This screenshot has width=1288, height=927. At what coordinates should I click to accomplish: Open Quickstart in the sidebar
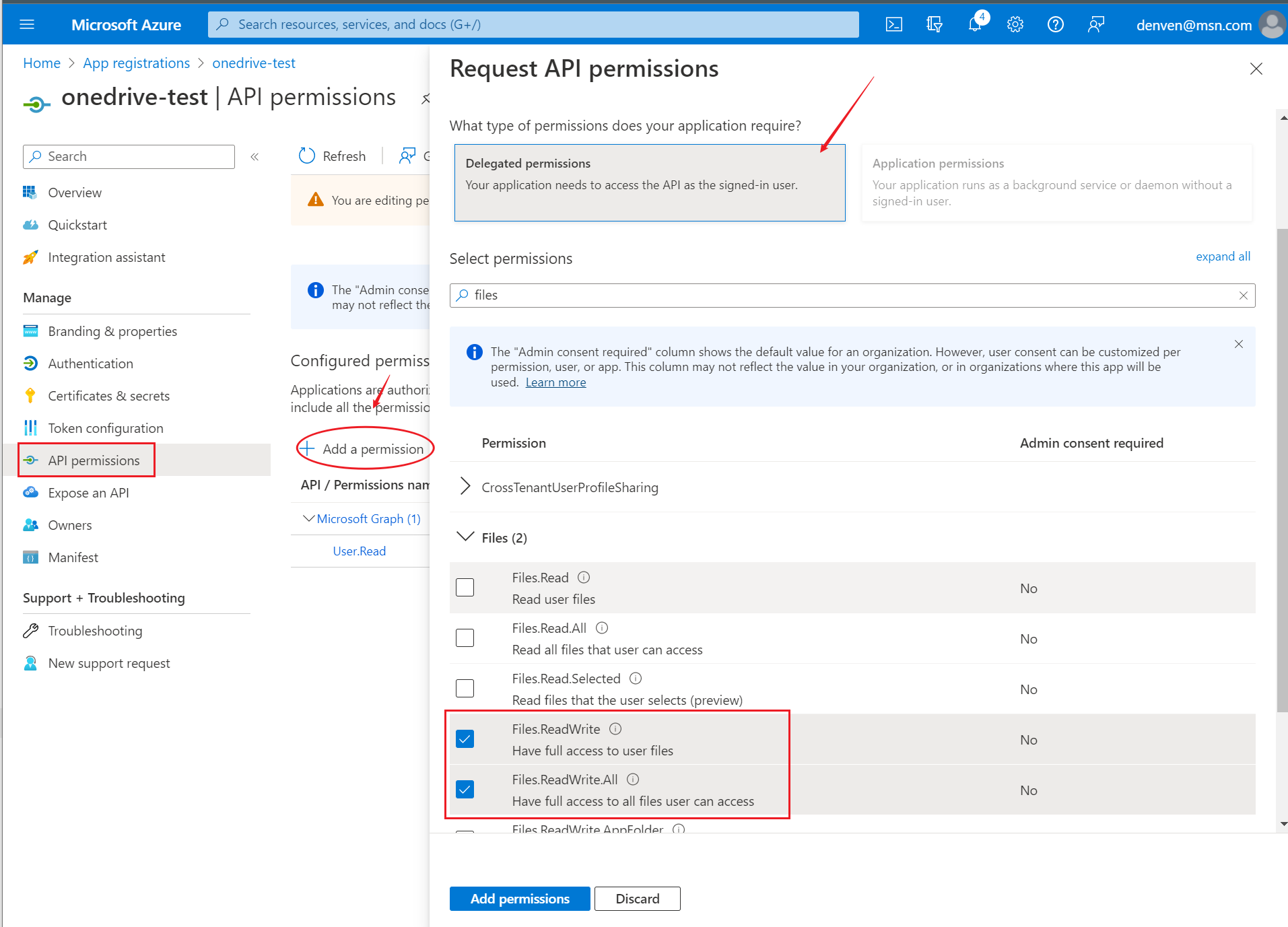(77, 225)
